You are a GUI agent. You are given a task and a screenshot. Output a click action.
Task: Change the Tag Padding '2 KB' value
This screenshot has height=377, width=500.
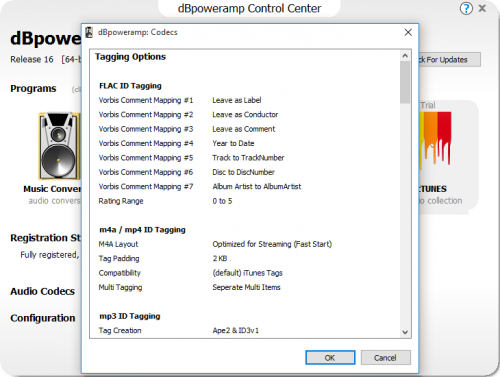pos(220,259)
